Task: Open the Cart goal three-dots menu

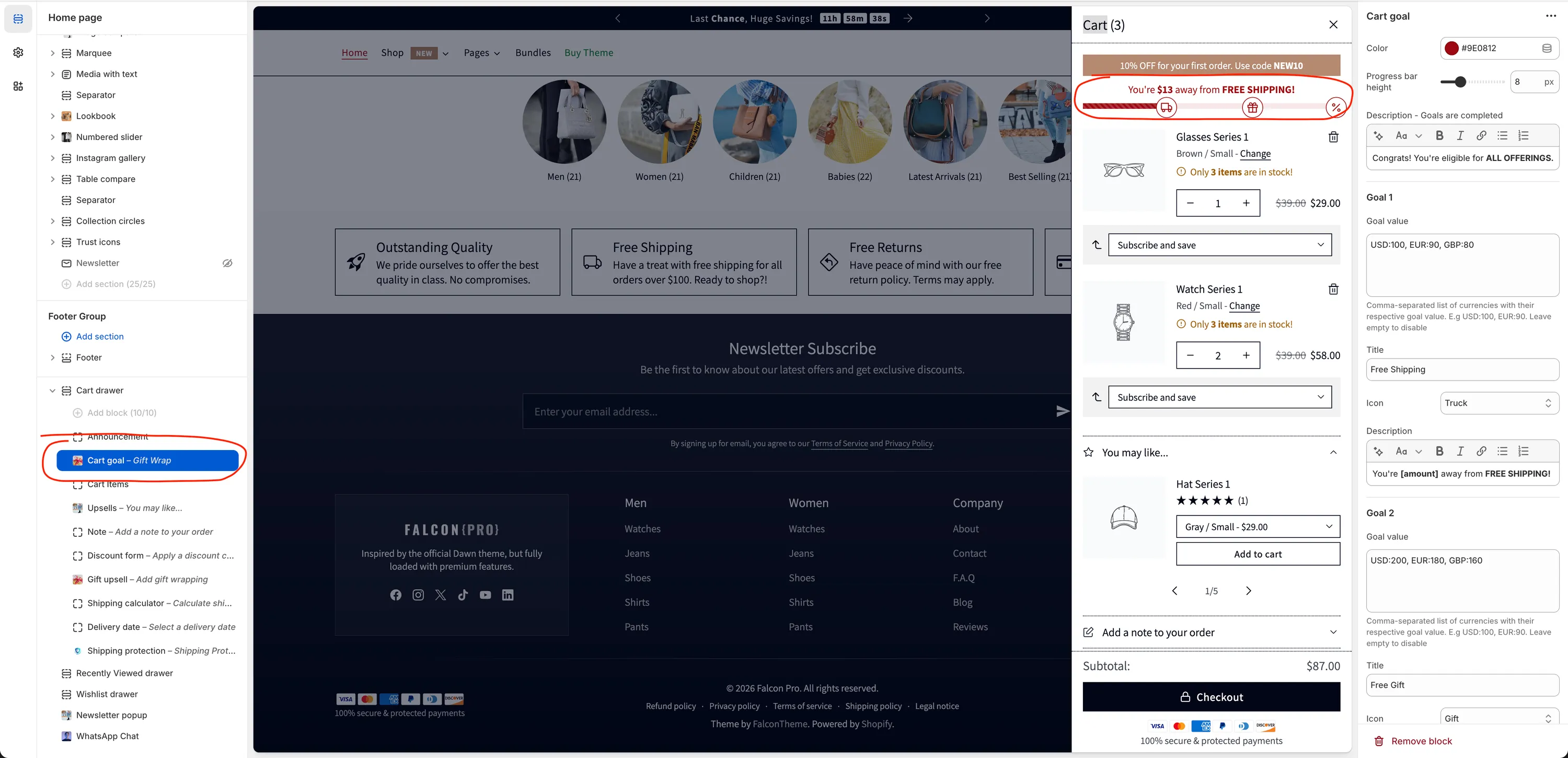Action: [x=1550, y=16]
